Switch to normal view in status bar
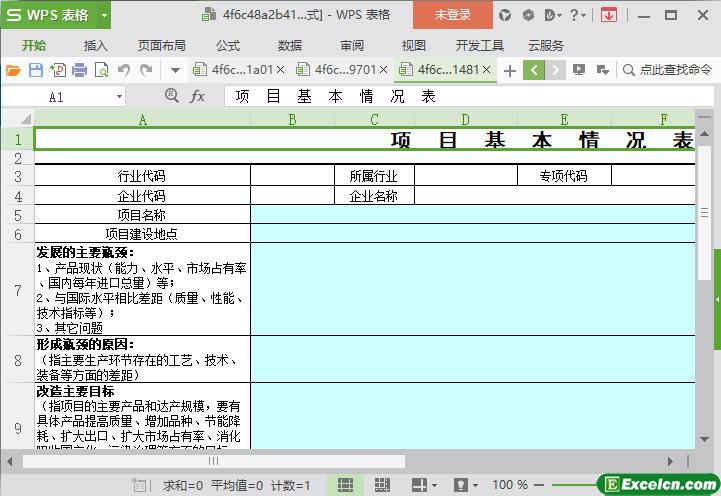This screenshot has height=496, width=721. 344,485
